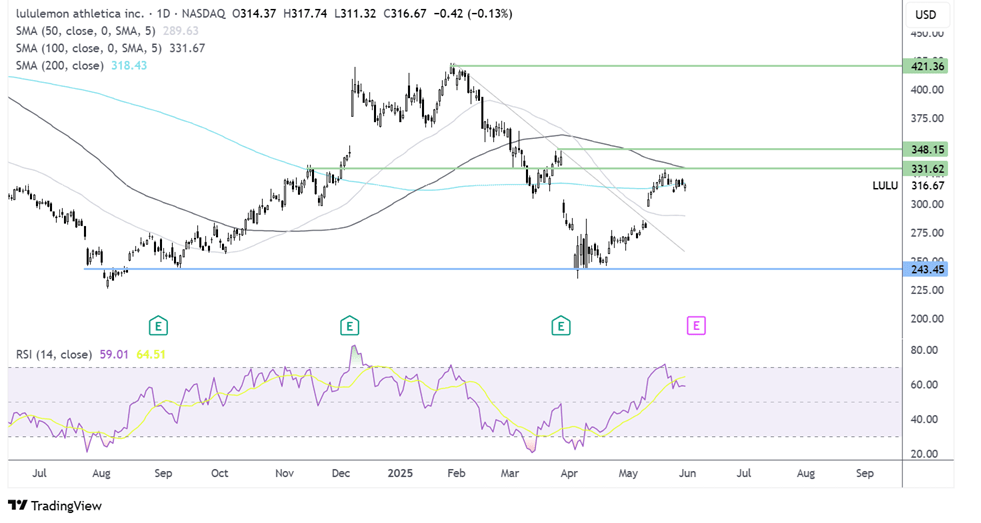Click the December earnings E marker
The image size is (981, 523).
point(349,326)
